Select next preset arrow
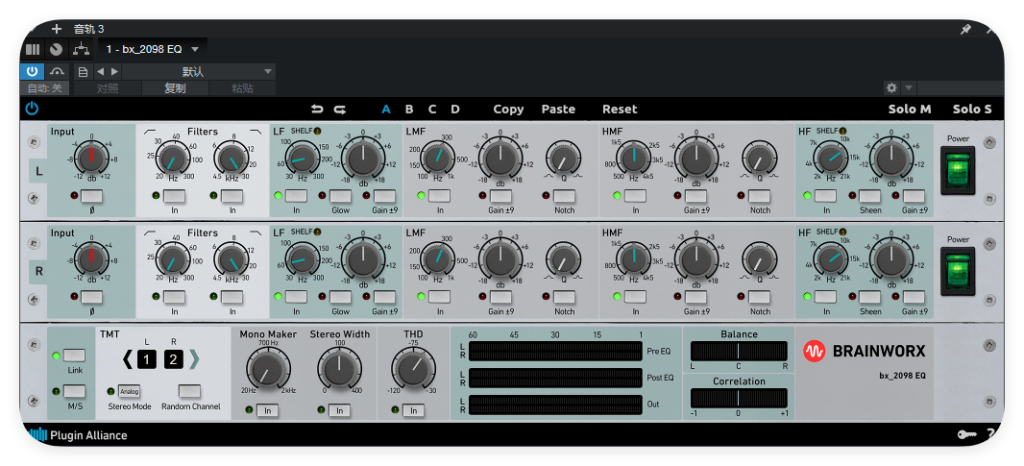Screen dimensions: 1024x466 tap(114, 71)
